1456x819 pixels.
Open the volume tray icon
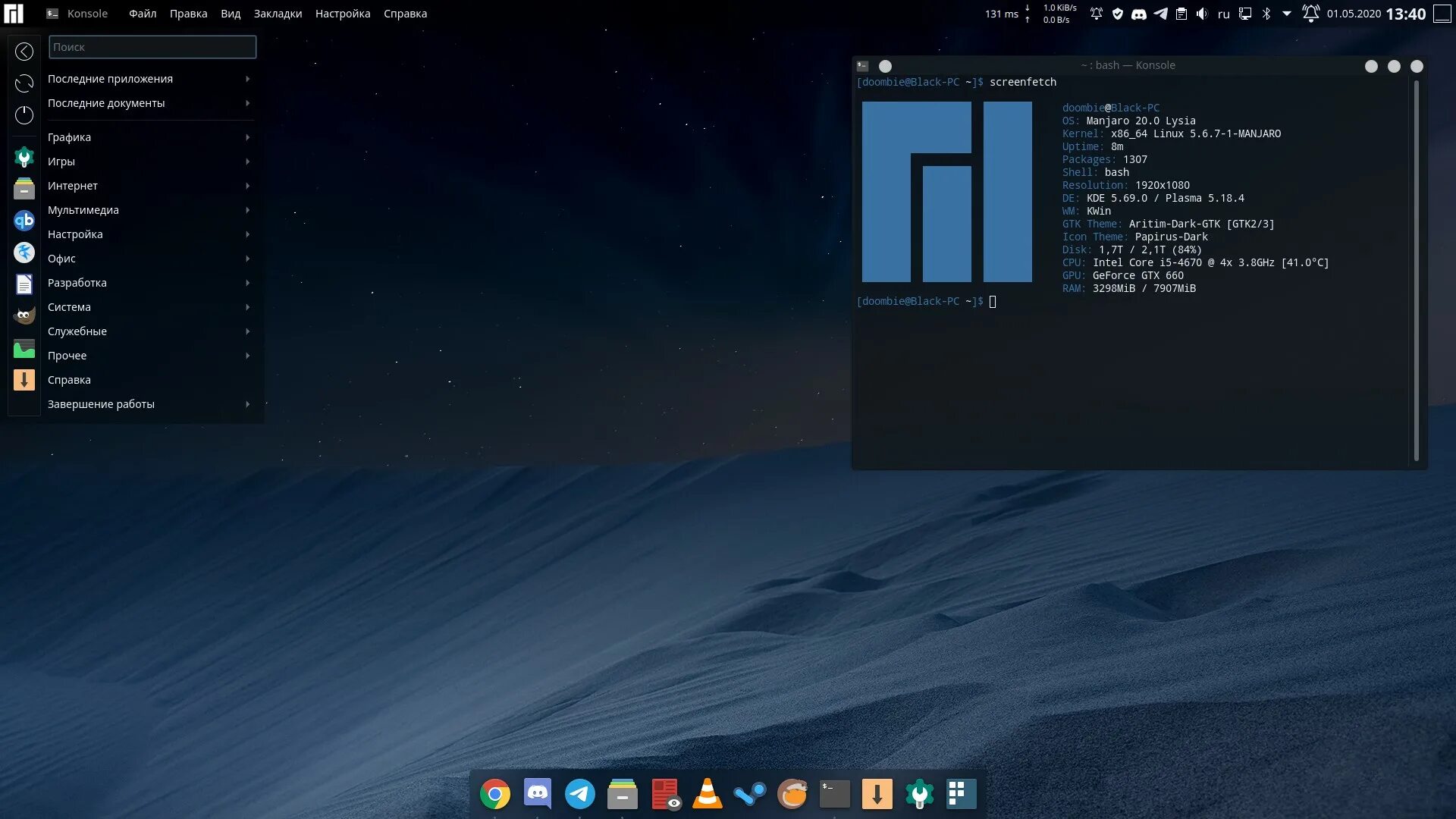pos(1202,14)
